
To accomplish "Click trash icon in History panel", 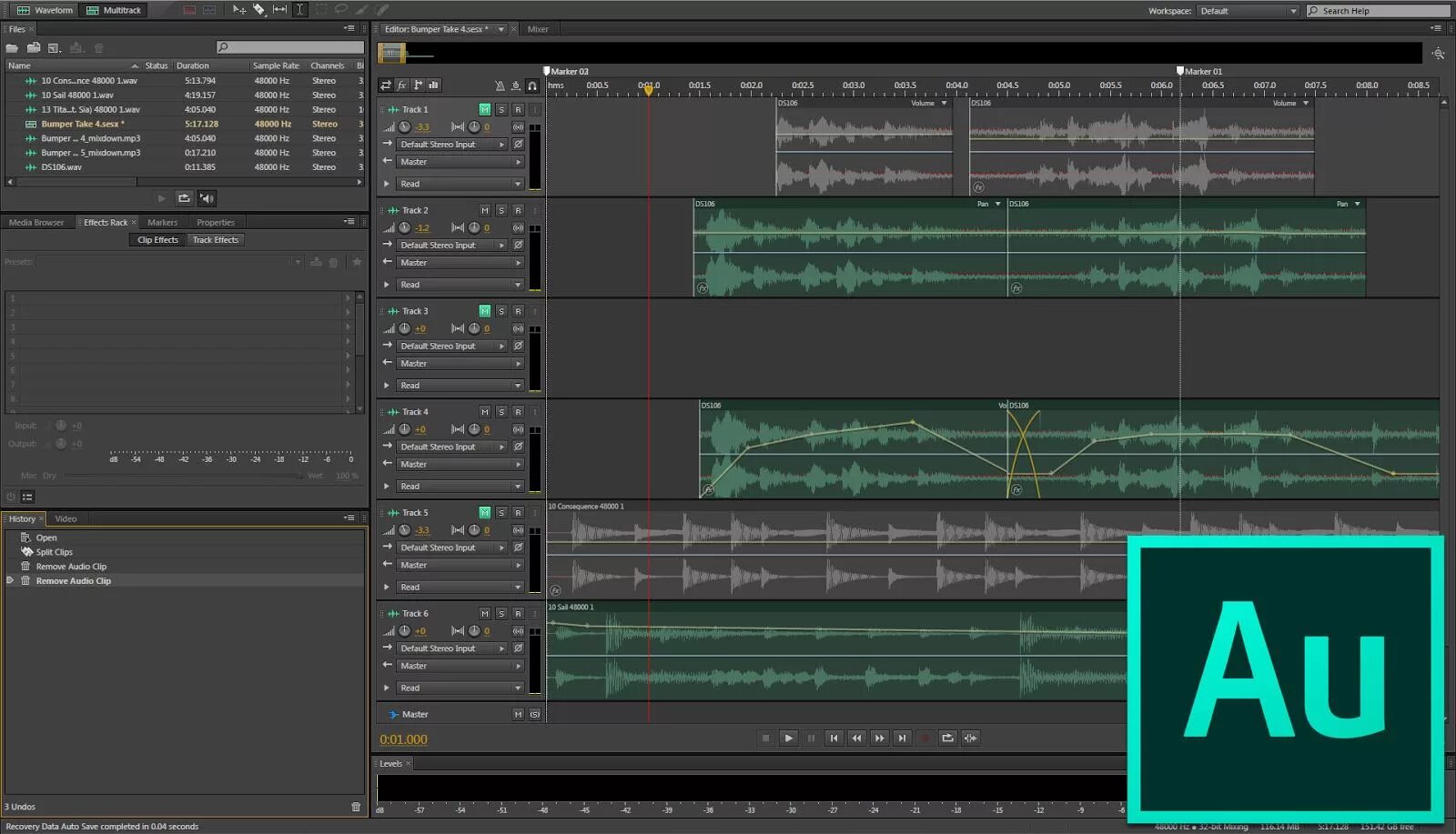I will (356, 807).
